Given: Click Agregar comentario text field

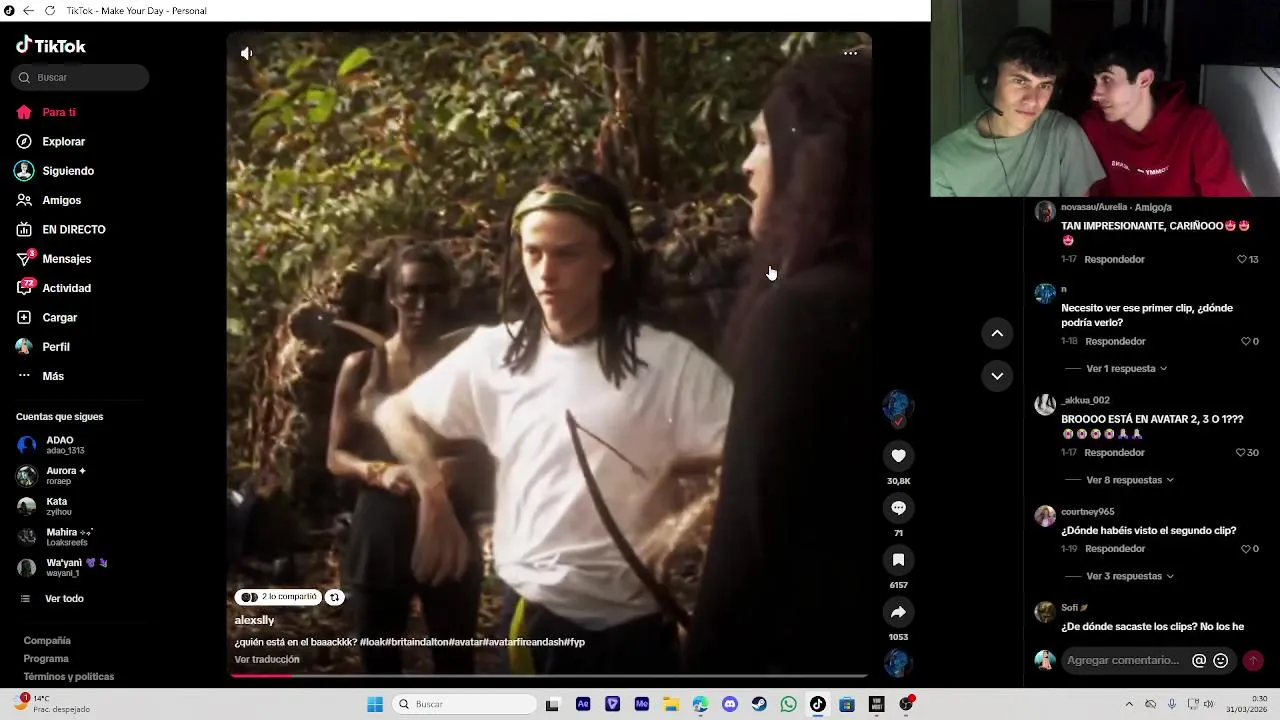Looking at the screenshot, I should point(1124,660).
